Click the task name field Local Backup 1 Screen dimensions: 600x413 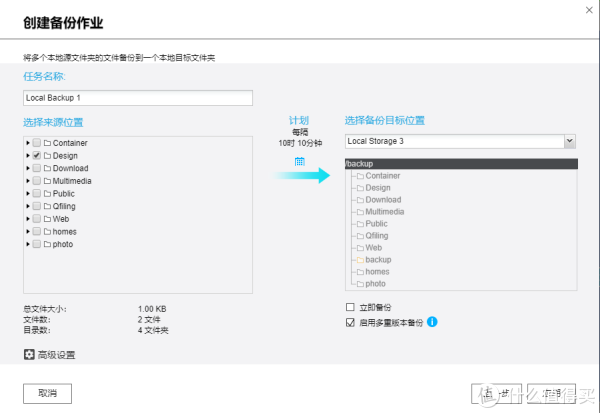(137, 98)
